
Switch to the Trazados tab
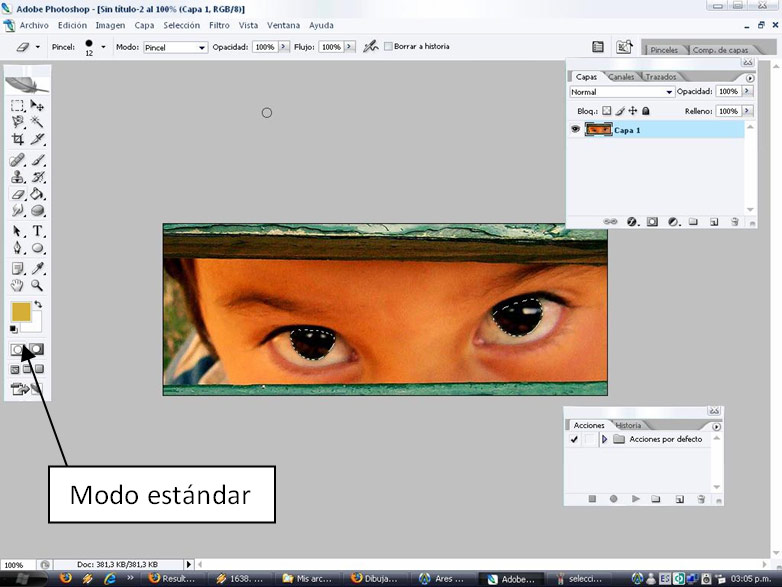coord(661,77)
